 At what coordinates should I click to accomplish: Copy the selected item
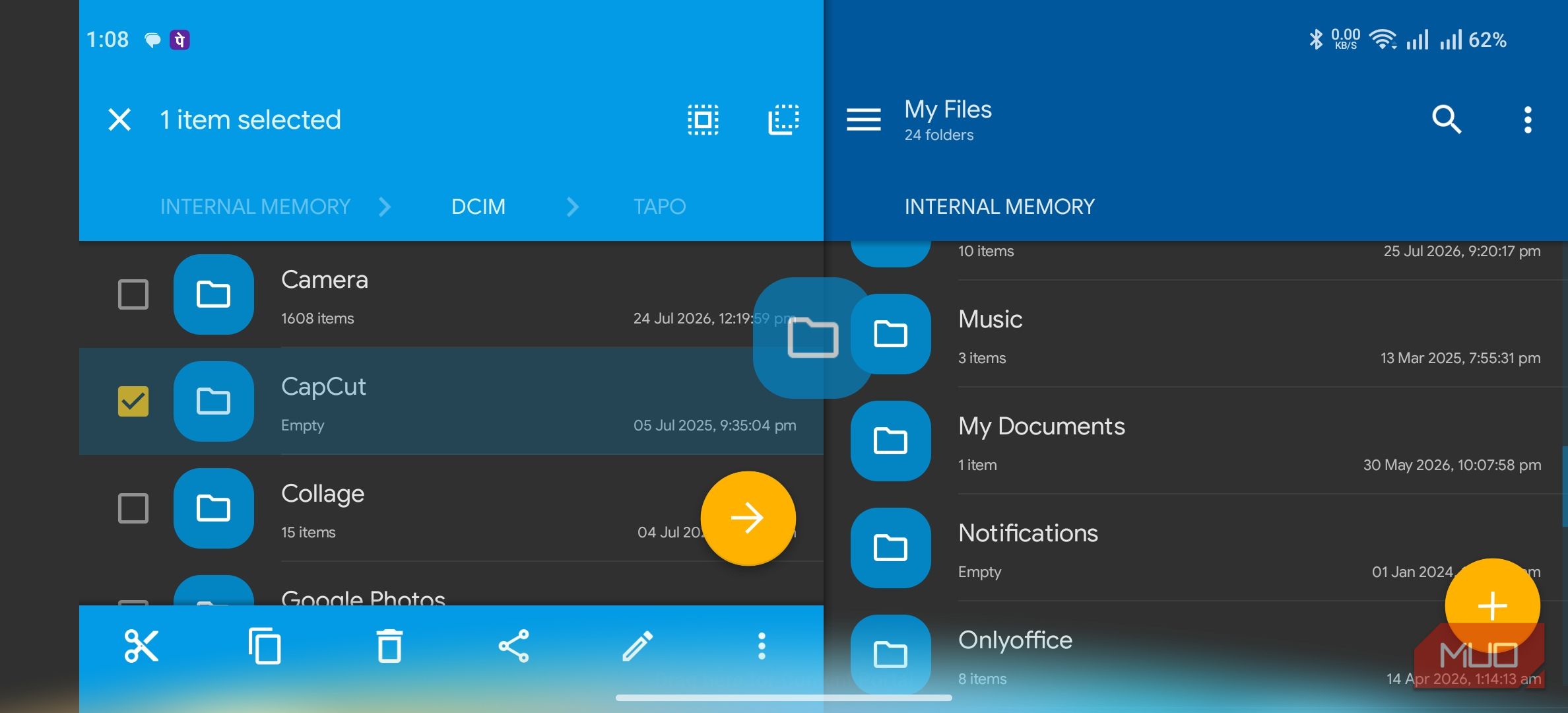click(265, 646)
